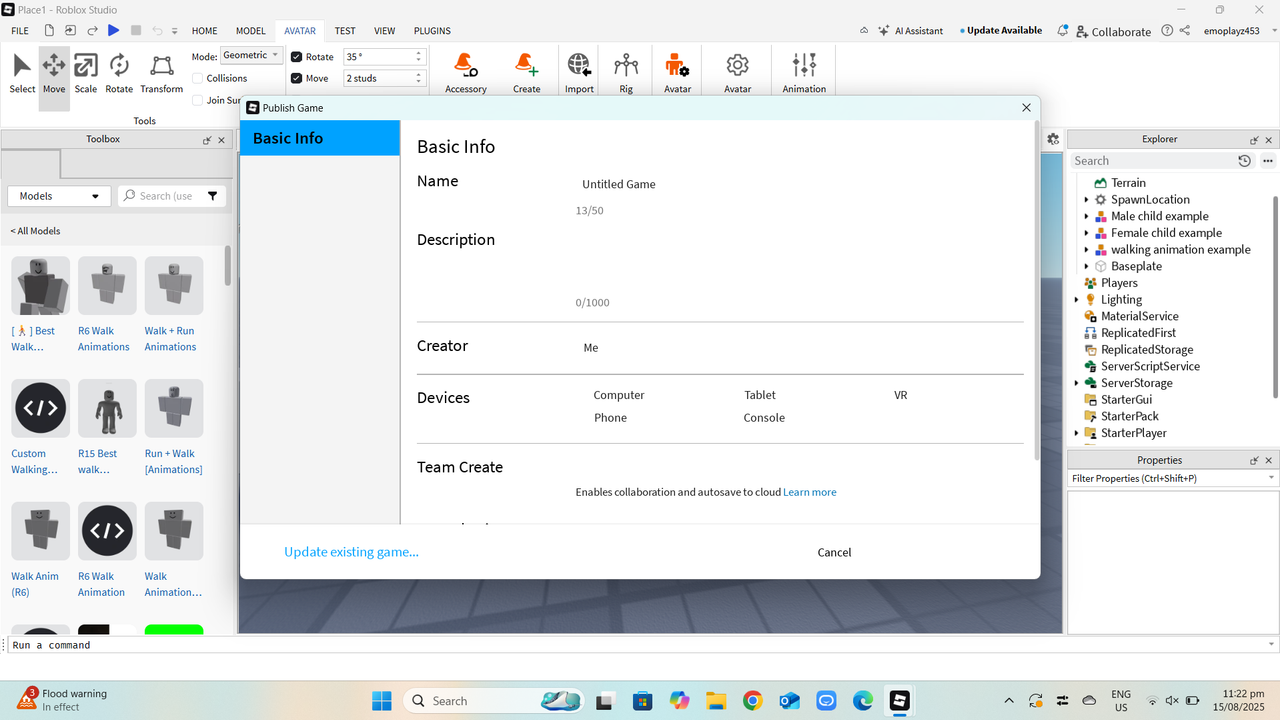Expand ServerStorage in Explorer

point(1077,383)
